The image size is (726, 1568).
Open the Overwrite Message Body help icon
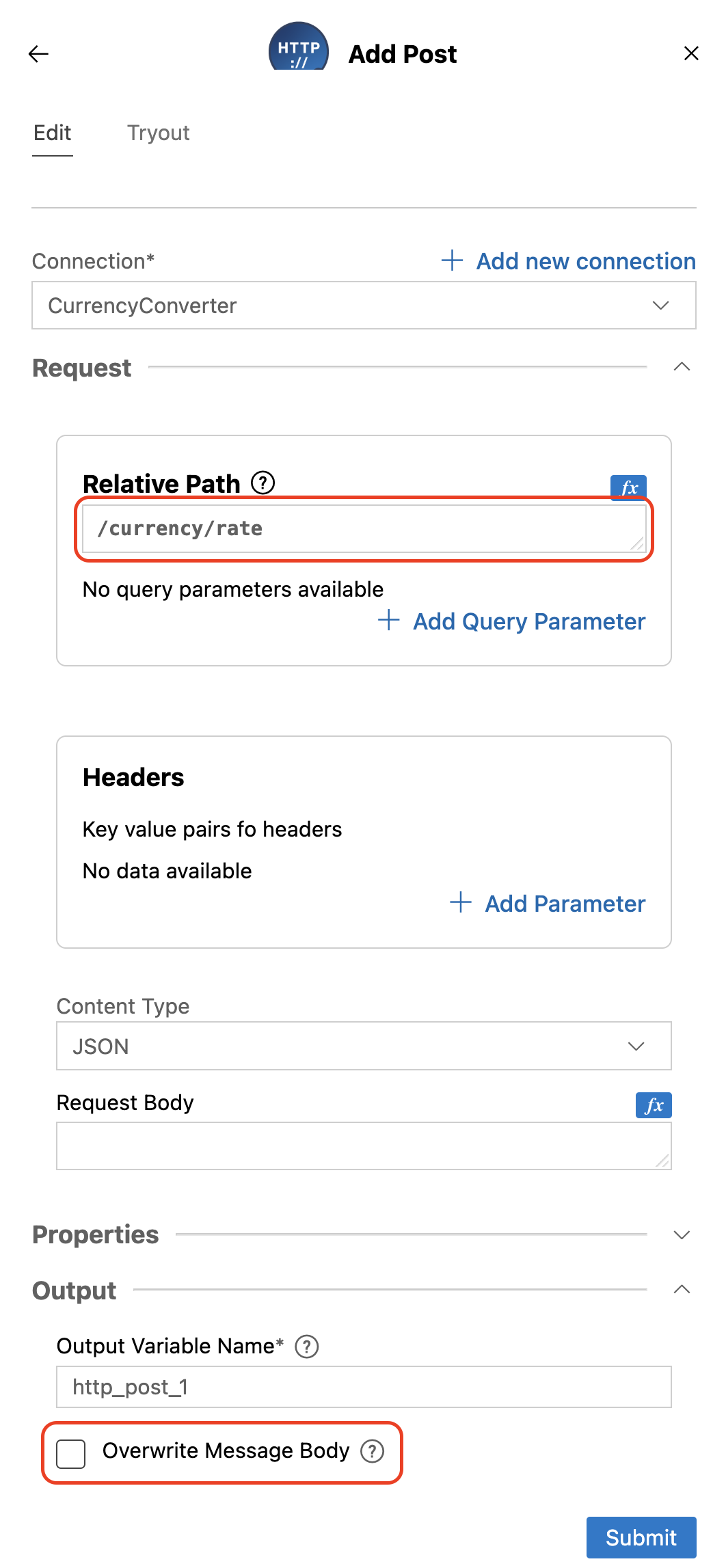372,1450
